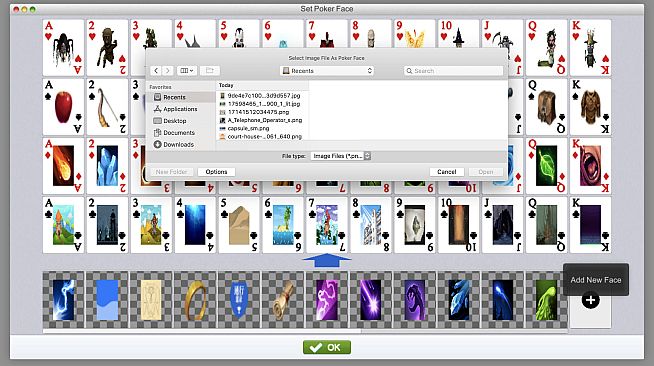Select the 6 of Clubs island card
The height and width of the screenshot is (366, 654).
[283, 225]
